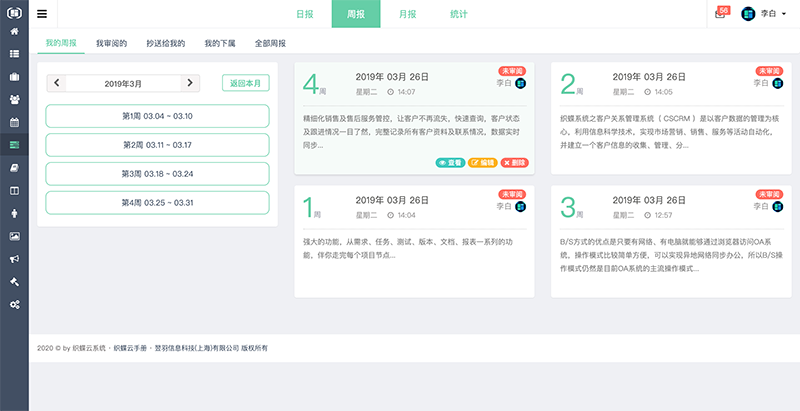Go to previous month arrow
Screen dimensions: 800x411
(57, 83)
